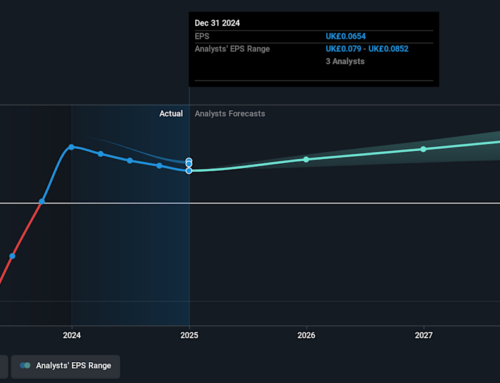The width and height of the screenshot is (500, 383).
Task: Click the EPS point on the zero line
Action: click(42, 202)
